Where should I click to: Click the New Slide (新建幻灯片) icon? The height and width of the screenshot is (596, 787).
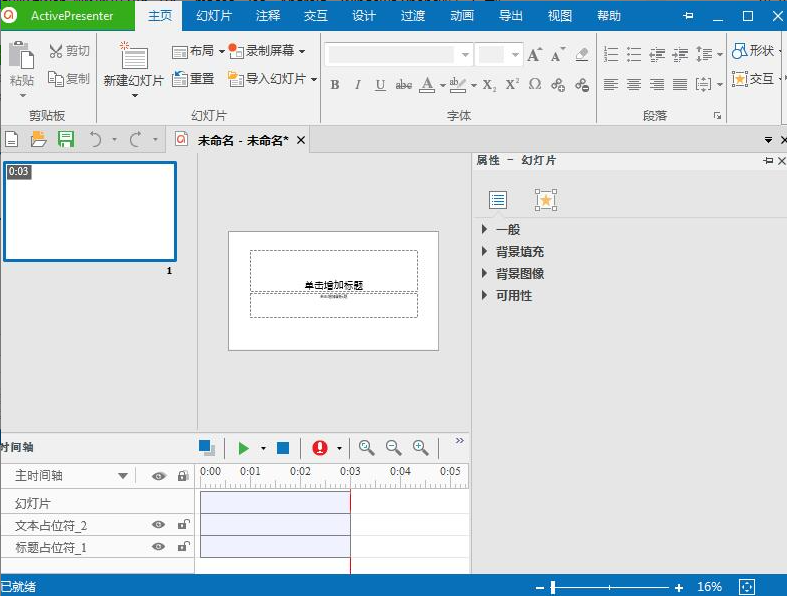[x=134, y=55]
